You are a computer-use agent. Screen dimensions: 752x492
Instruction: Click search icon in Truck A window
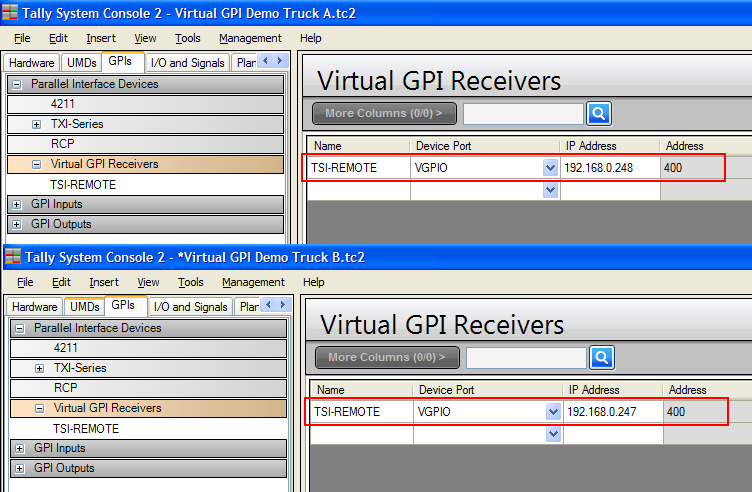point(599,114)
